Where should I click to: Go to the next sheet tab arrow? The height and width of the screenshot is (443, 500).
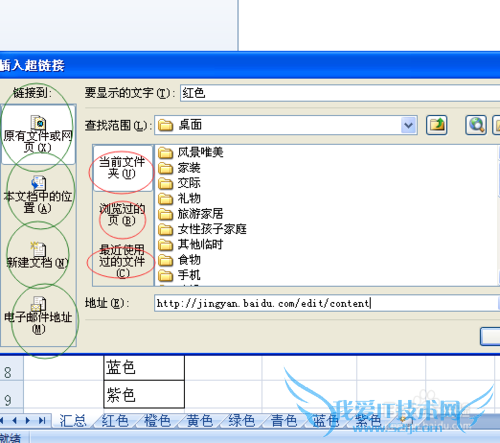click(x=28, y=421)
